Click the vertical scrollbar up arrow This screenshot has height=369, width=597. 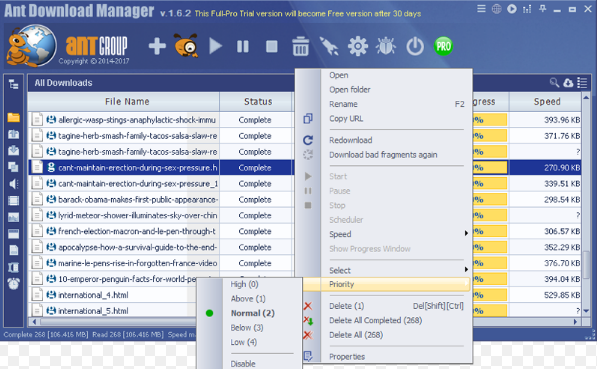586,98
